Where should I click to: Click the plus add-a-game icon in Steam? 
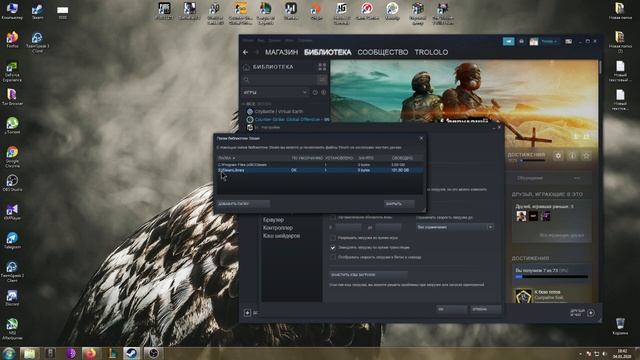[247, 313]
